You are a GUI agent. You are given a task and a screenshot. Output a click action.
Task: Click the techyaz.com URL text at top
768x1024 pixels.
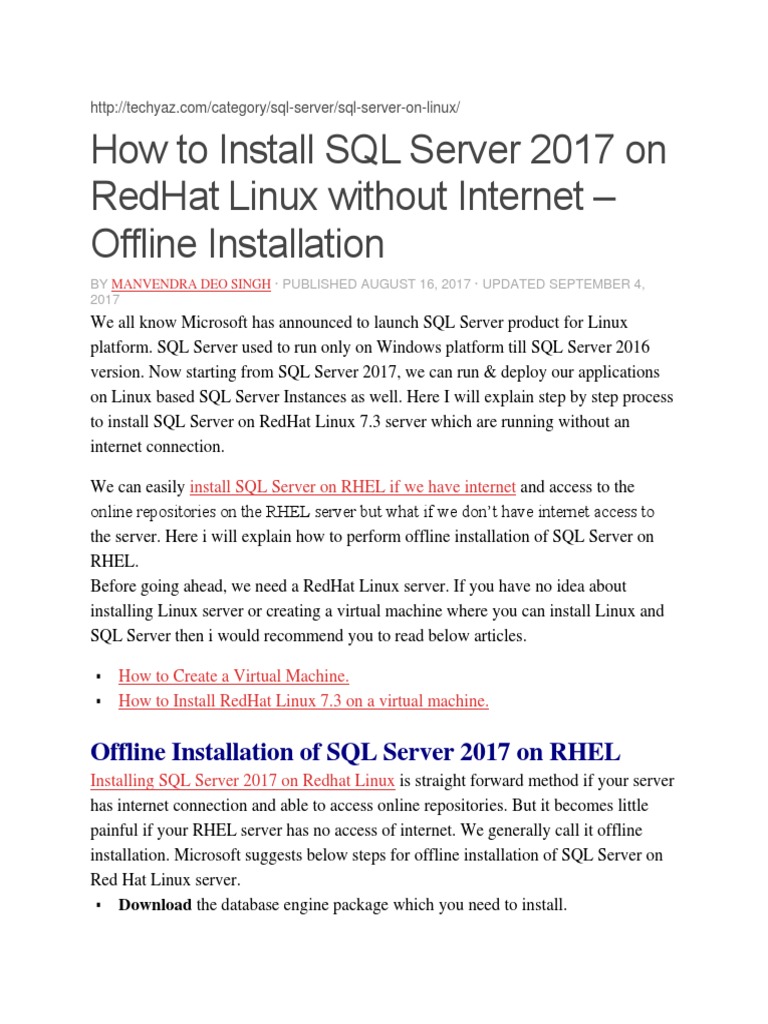tap(275, 108)
